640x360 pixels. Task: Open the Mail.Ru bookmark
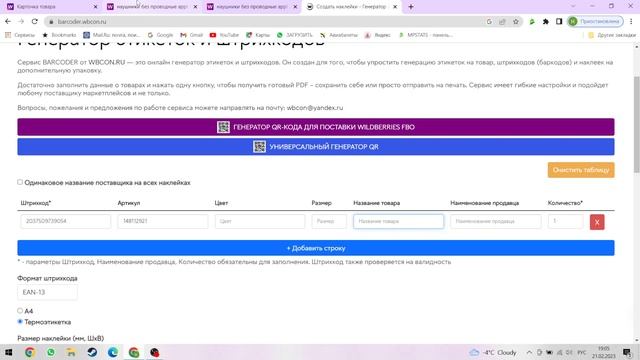[x=112, y=35]
